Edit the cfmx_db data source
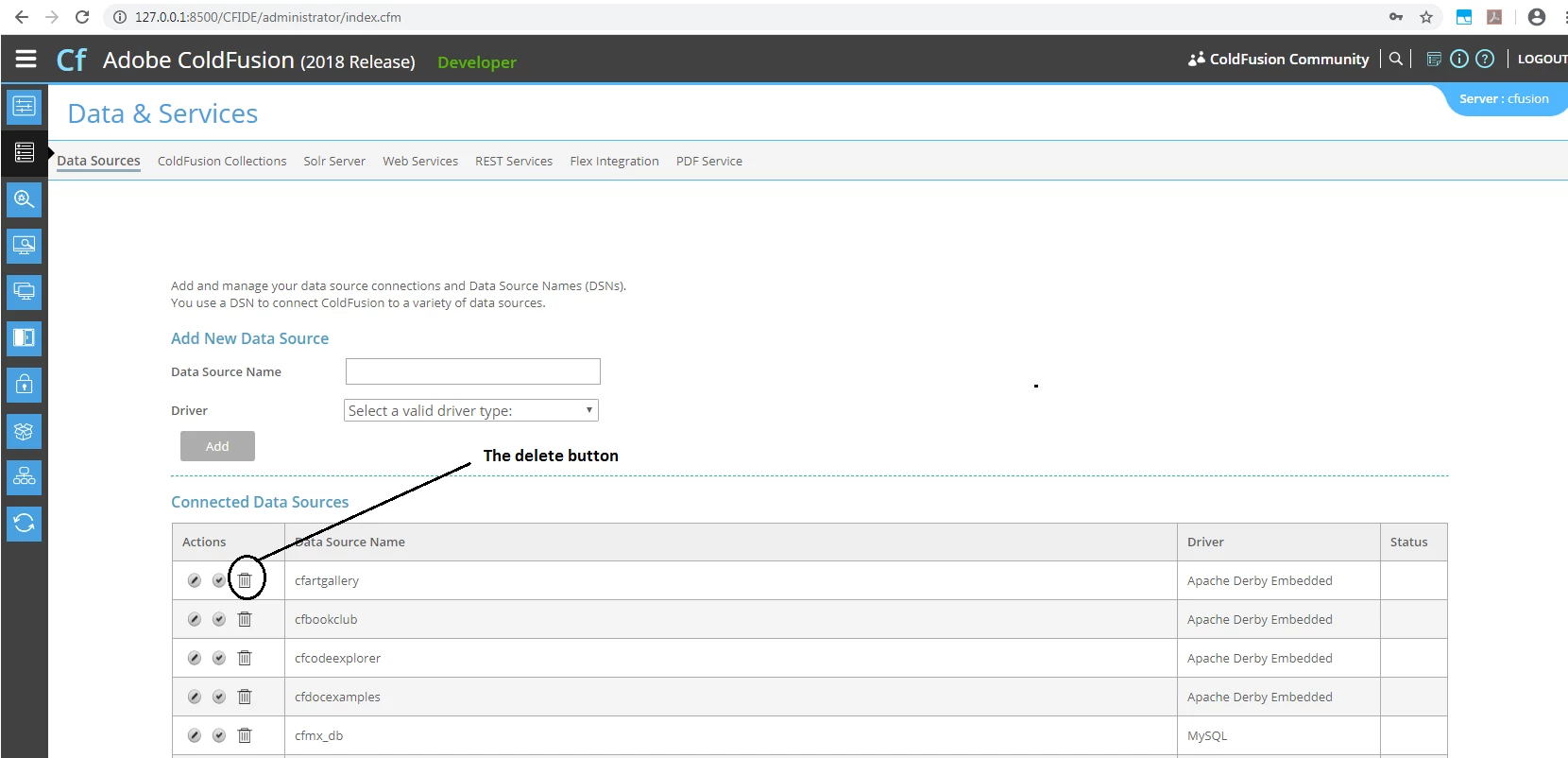This screenshot has height=758, width=1568. point(195,735)
